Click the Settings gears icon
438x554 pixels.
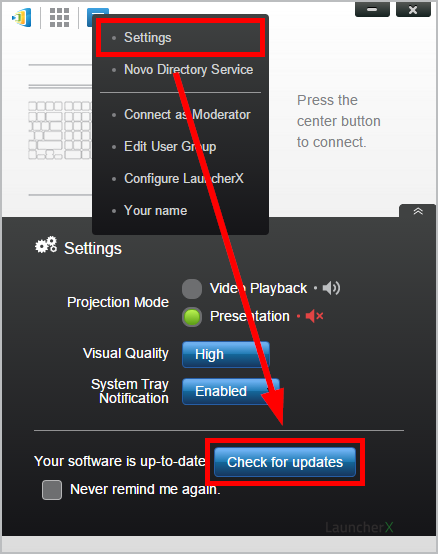tap(46, 245)
